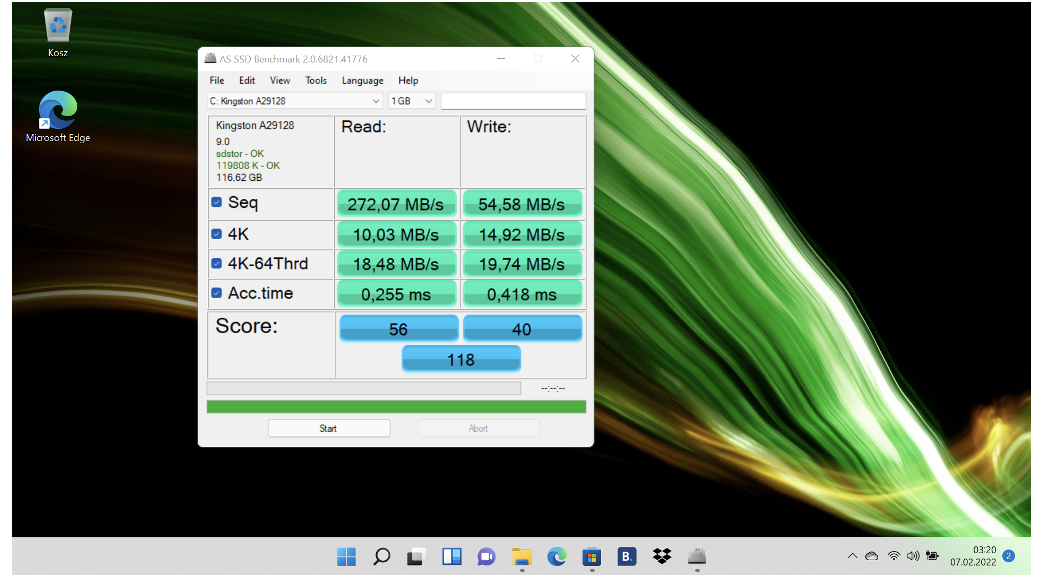The image size is (1044, 586).
Task: Click the OneDrive cloud tray icon
Action: click(x=872, y=556)
